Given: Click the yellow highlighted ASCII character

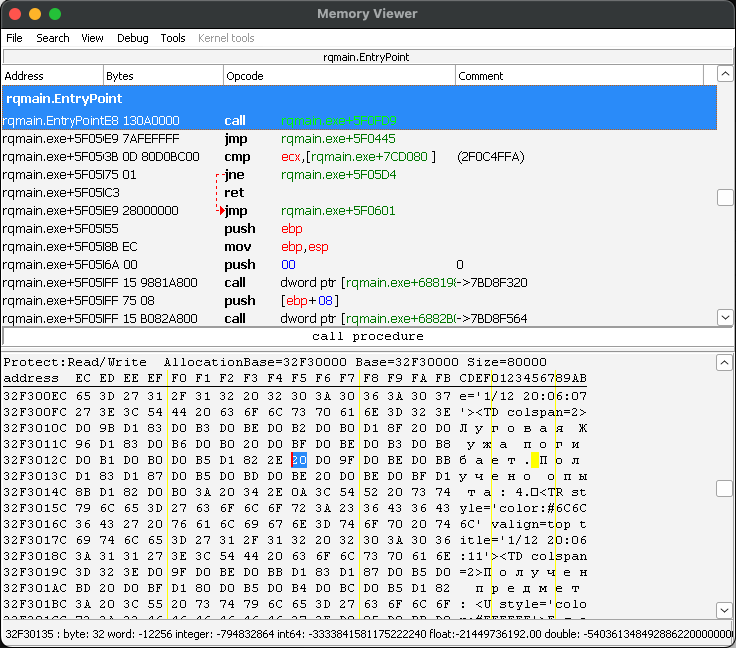Looking at the screenshot, I should click(x=535, y=460).
